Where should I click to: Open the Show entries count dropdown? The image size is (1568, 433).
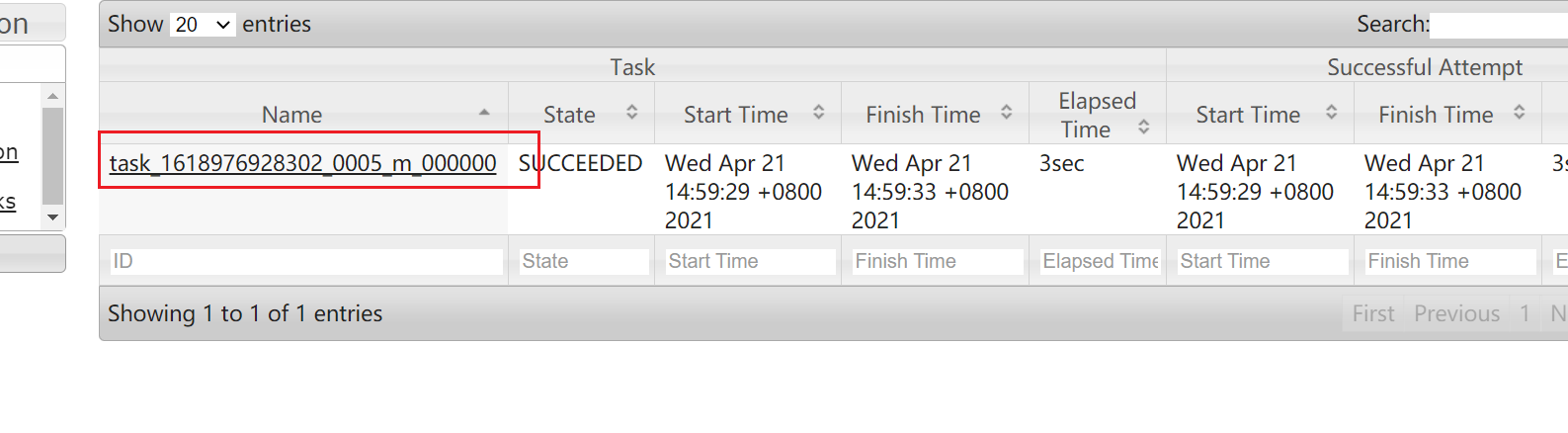203,25
